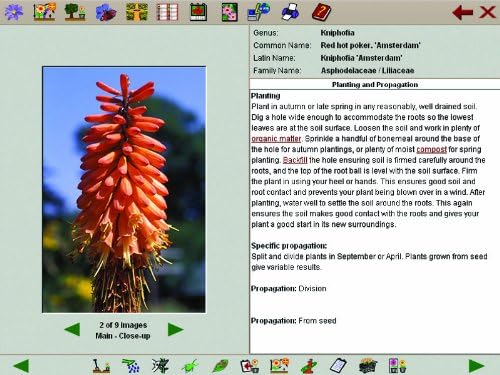
Task: Open the red help book icon
Action: tap(322, 12)
